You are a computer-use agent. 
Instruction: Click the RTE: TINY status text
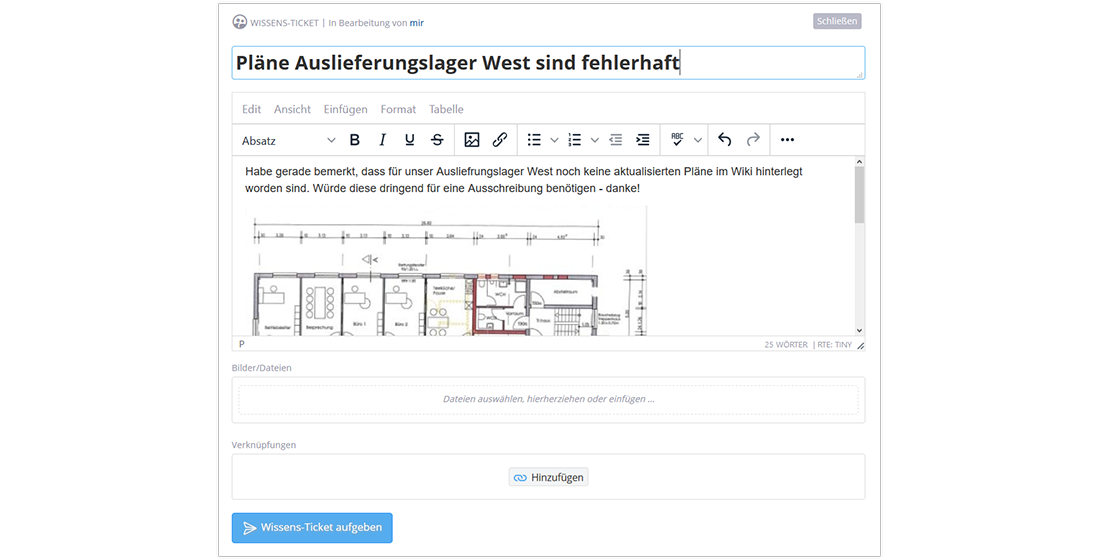[x=834, y=345]
